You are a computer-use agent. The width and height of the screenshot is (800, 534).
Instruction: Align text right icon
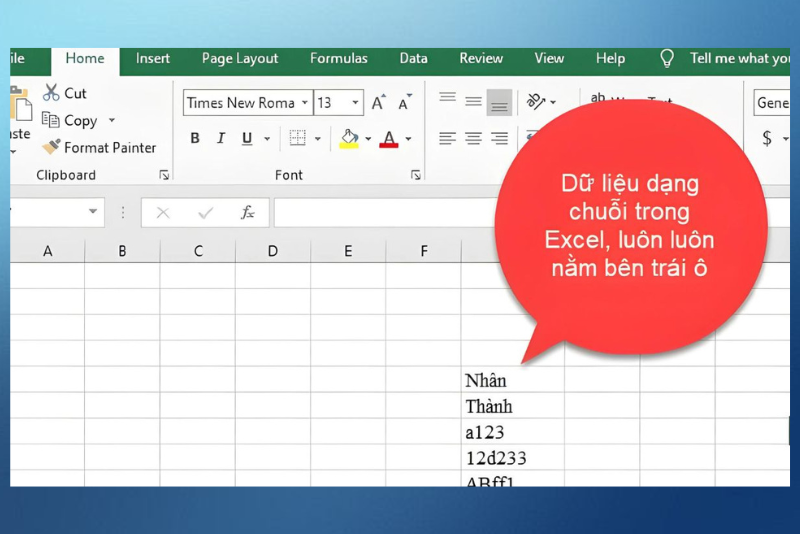(499, 138)
